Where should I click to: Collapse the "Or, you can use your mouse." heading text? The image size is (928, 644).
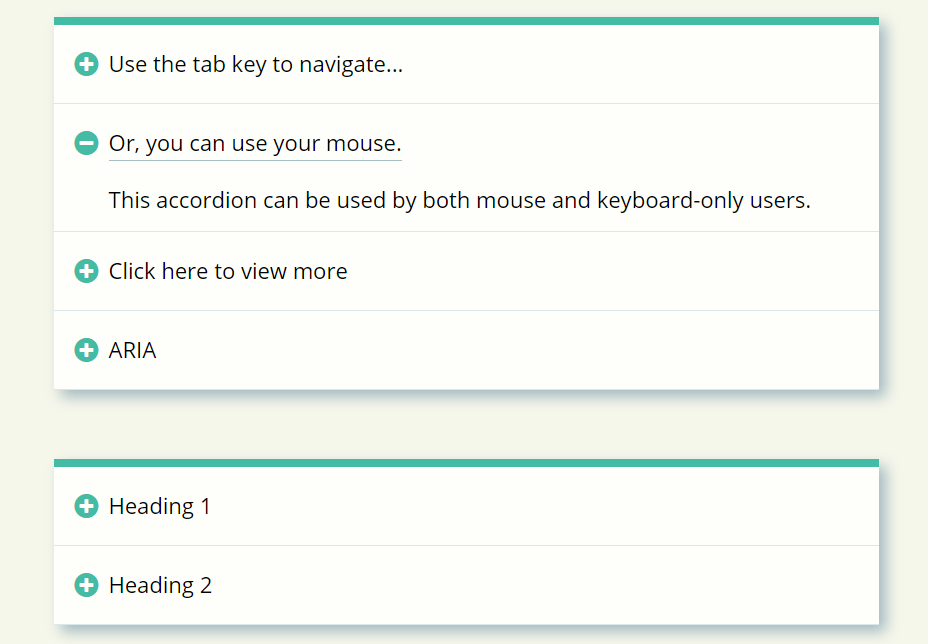tap(255, 144)
